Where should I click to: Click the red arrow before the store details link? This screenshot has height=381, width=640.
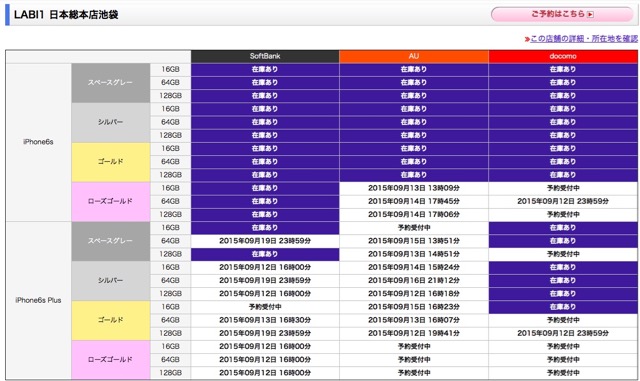coord(527,39)
